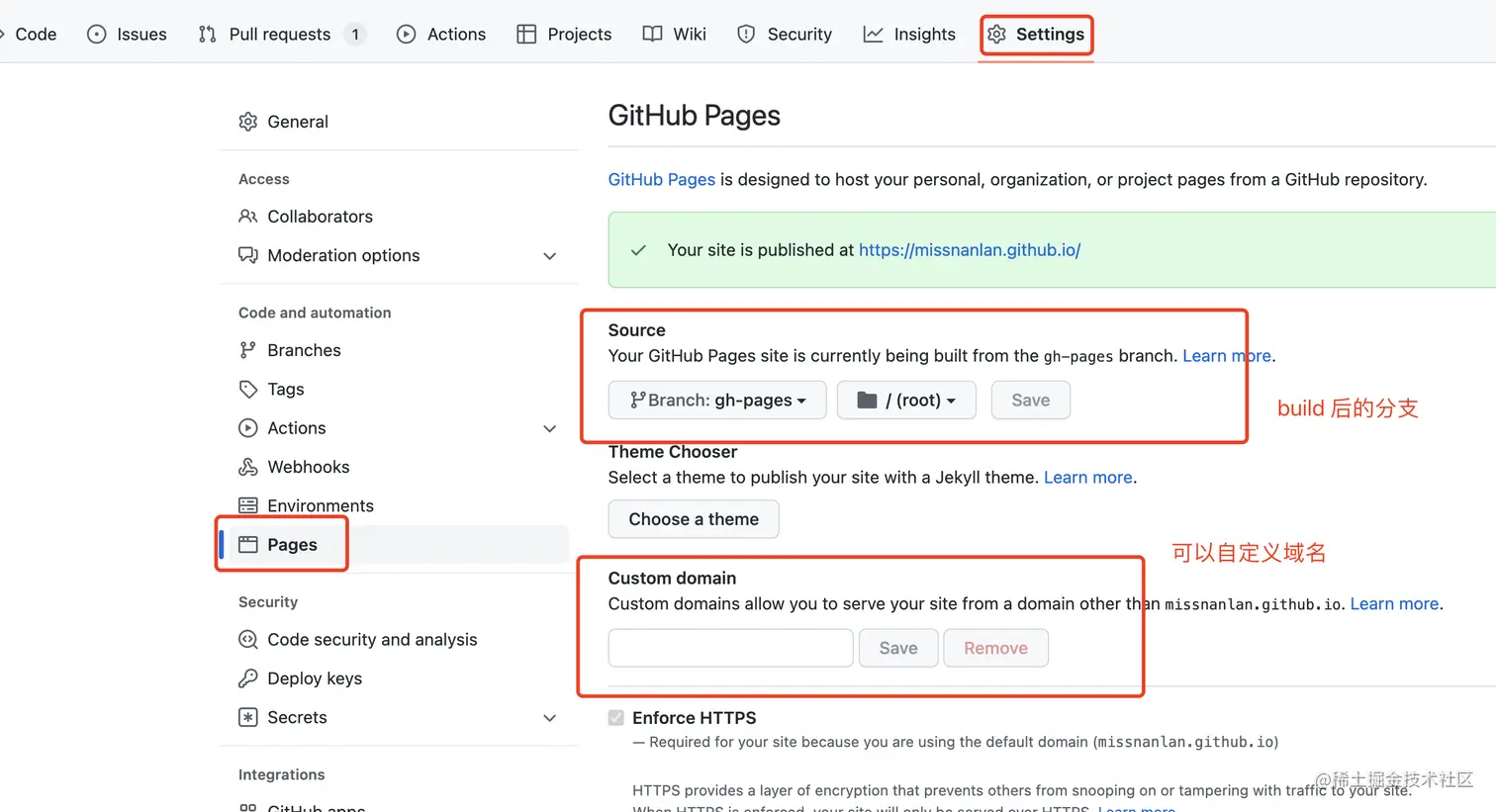1496x812 pixels.
Task: Click the Tags label icon
Action: click(x=248, y=390)
